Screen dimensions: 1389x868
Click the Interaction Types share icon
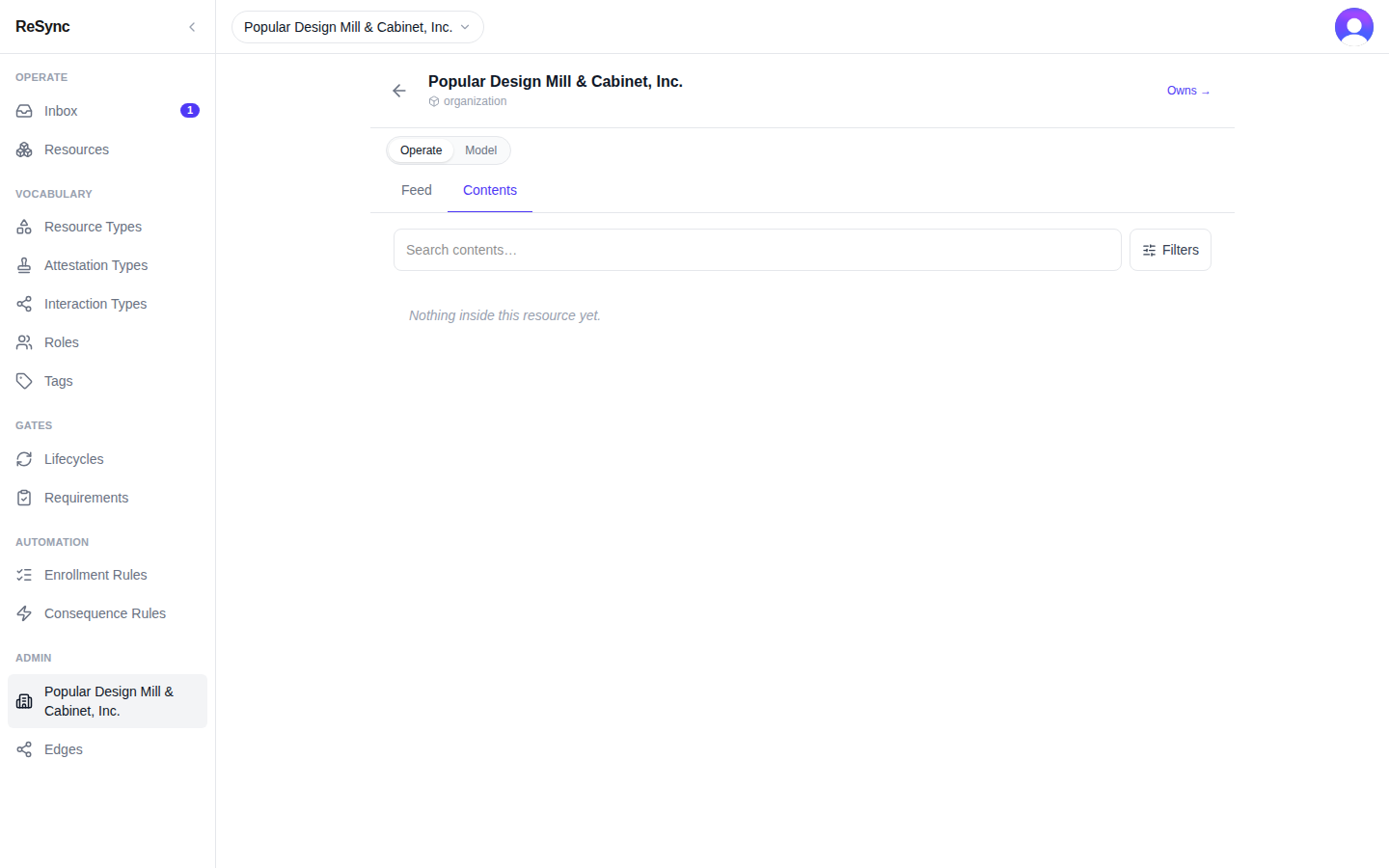tap(24, 304)
